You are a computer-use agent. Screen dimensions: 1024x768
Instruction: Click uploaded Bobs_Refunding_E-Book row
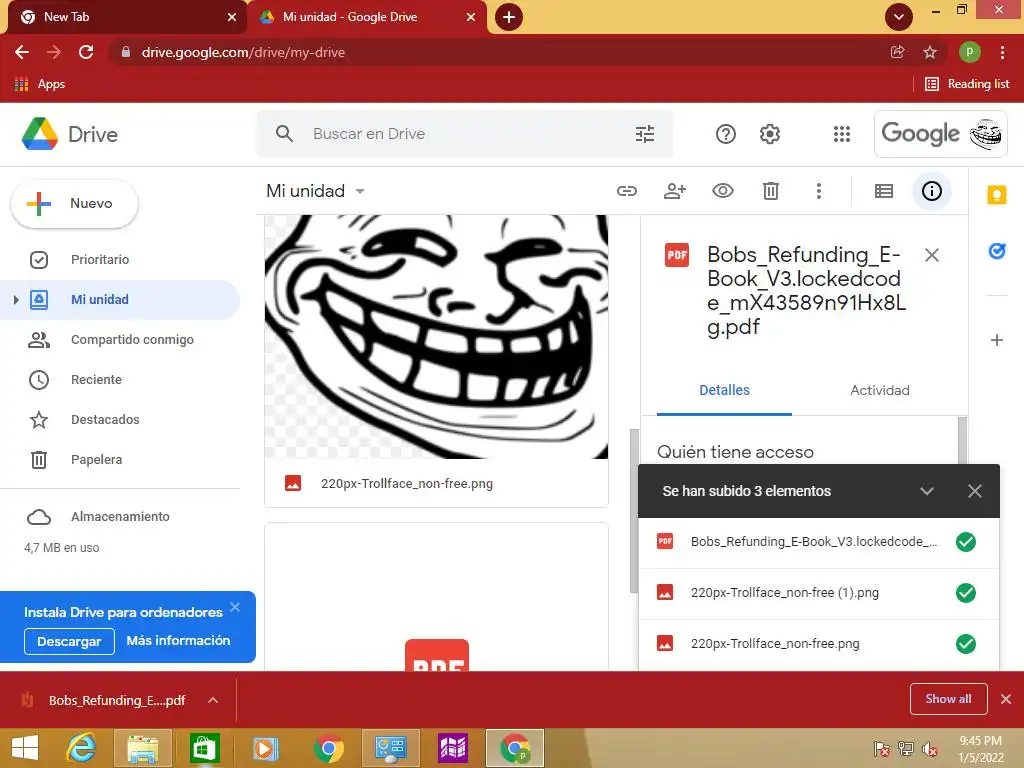tap(818, 542)
